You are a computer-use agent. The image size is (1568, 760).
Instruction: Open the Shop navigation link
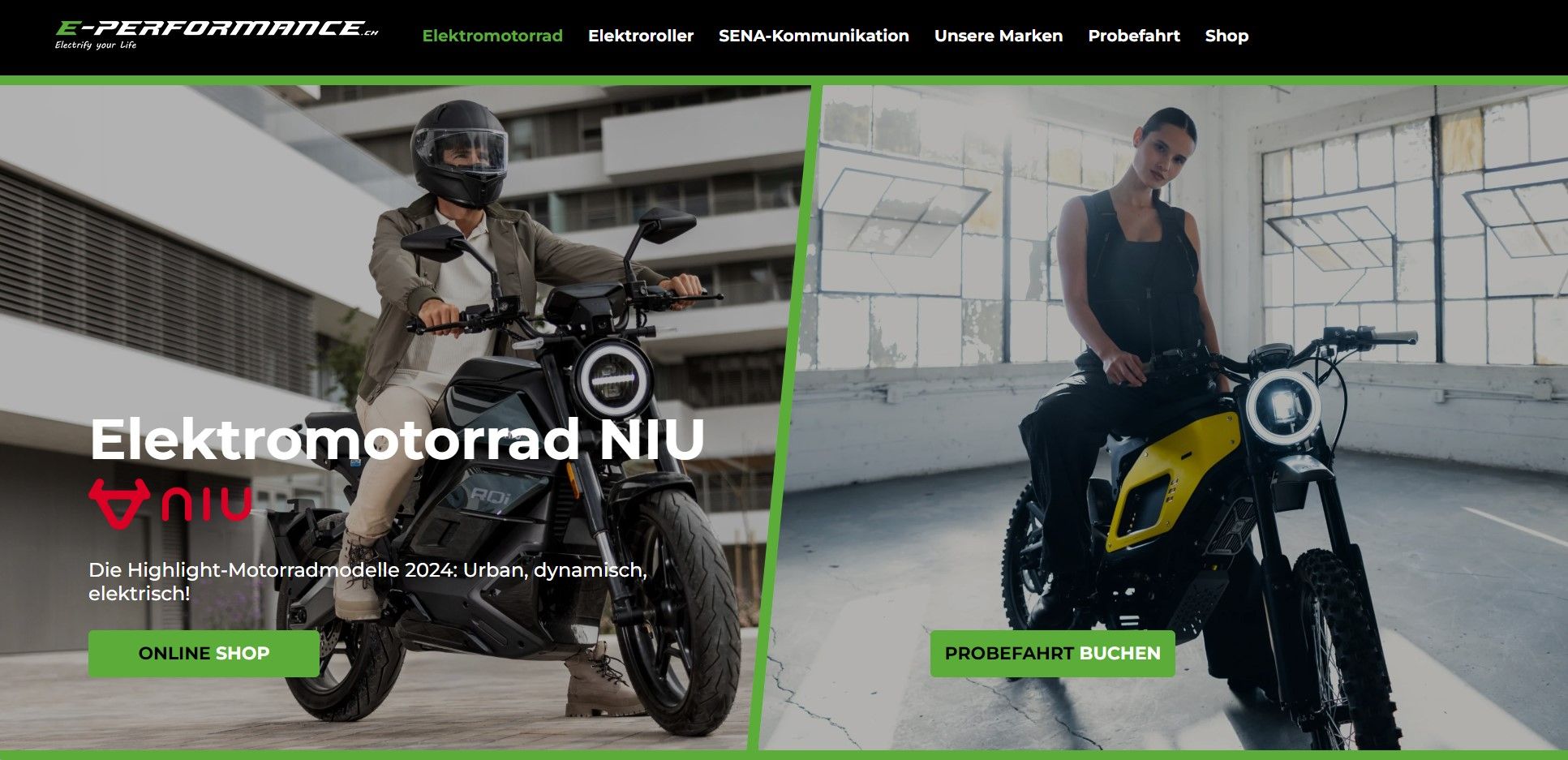pyautogui.click(x=1226, y=36)
